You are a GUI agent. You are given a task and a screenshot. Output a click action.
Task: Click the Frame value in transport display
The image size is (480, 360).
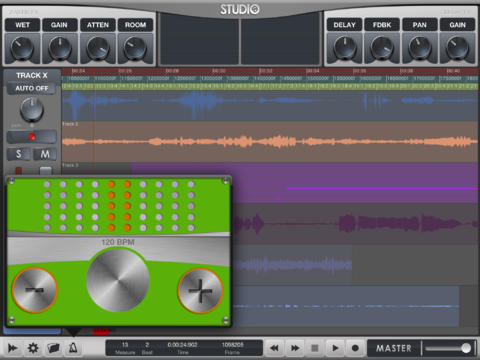click(232, 345)
